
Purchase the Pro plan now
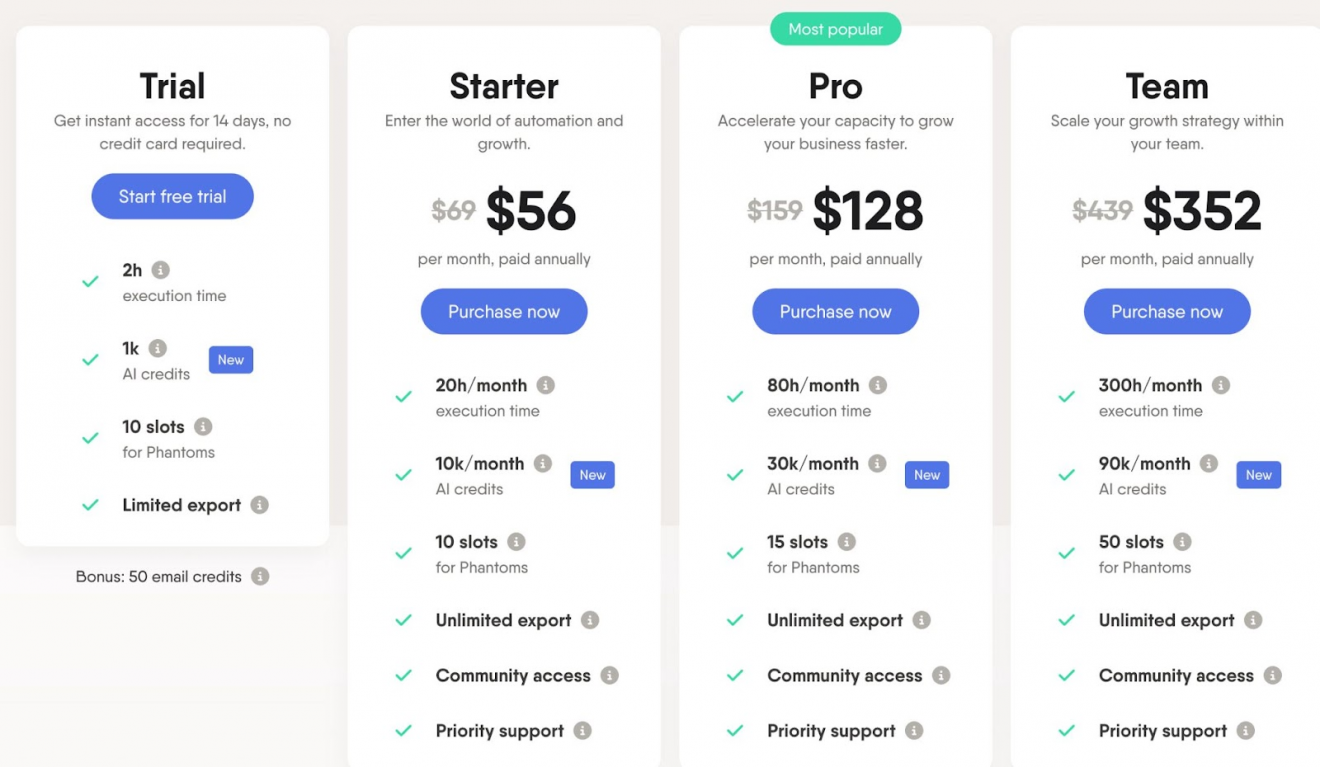(835, 311)
